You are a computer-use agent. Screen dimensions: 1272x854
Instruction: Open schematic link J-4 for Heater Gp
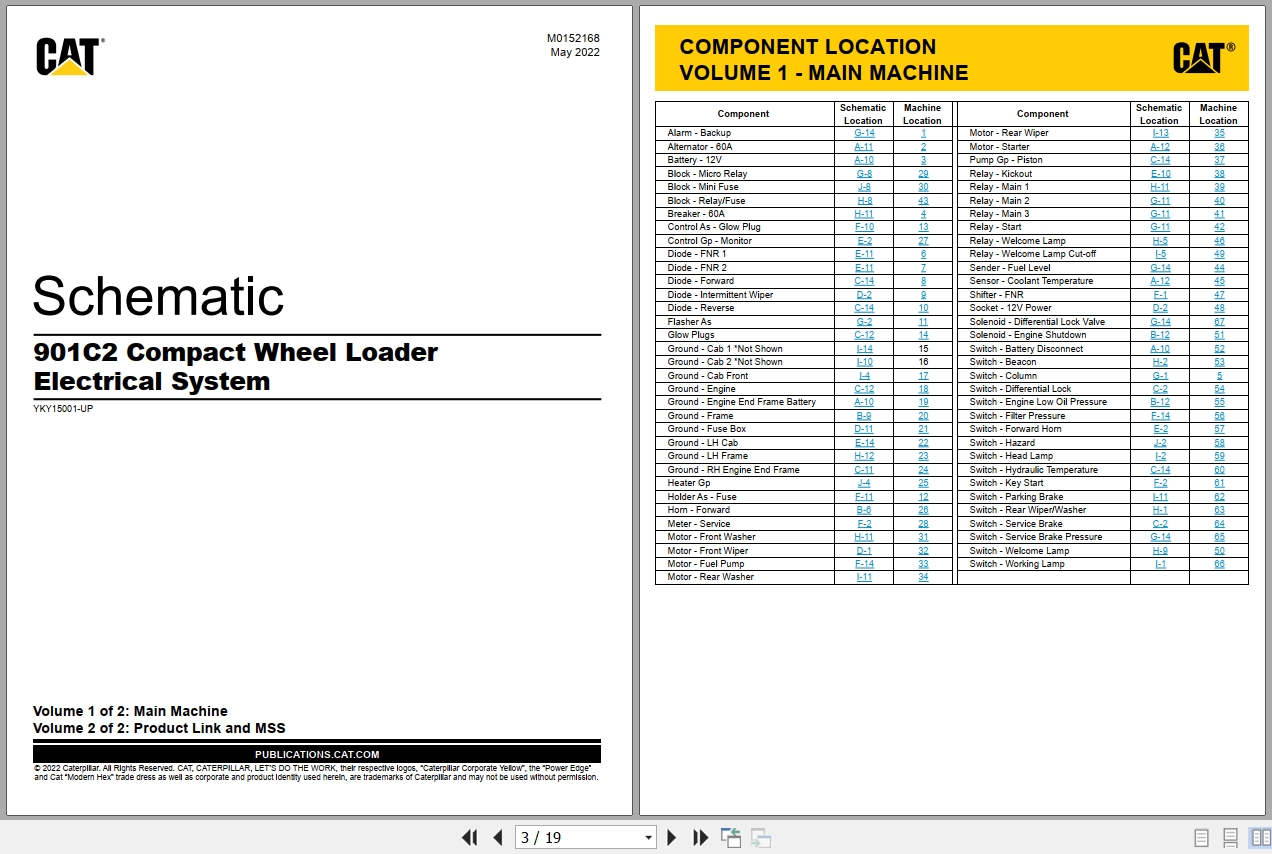[864, 483]
